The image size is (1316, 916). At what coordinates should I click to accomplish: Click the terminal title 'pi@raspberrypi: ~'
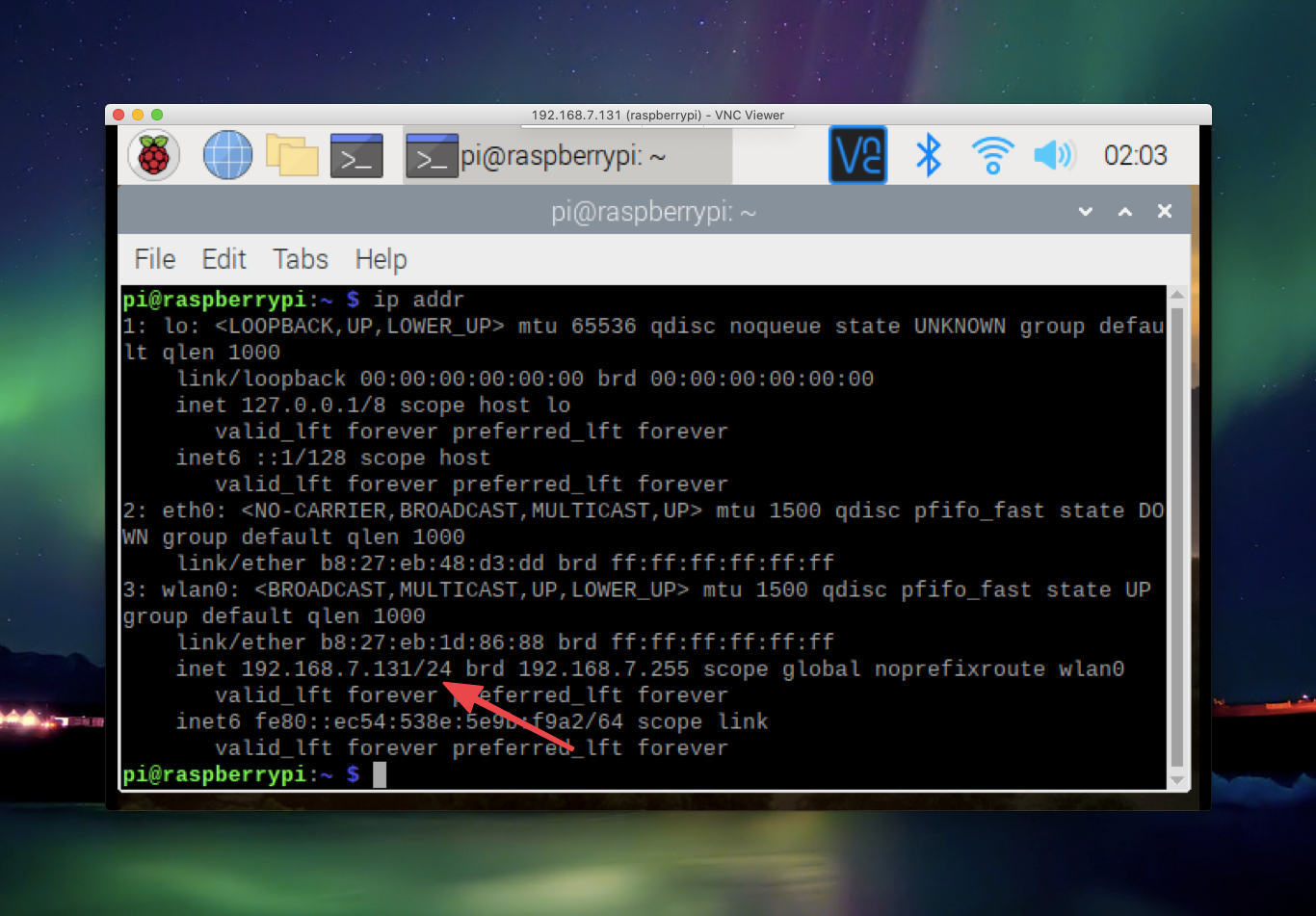tap(654, 212)
